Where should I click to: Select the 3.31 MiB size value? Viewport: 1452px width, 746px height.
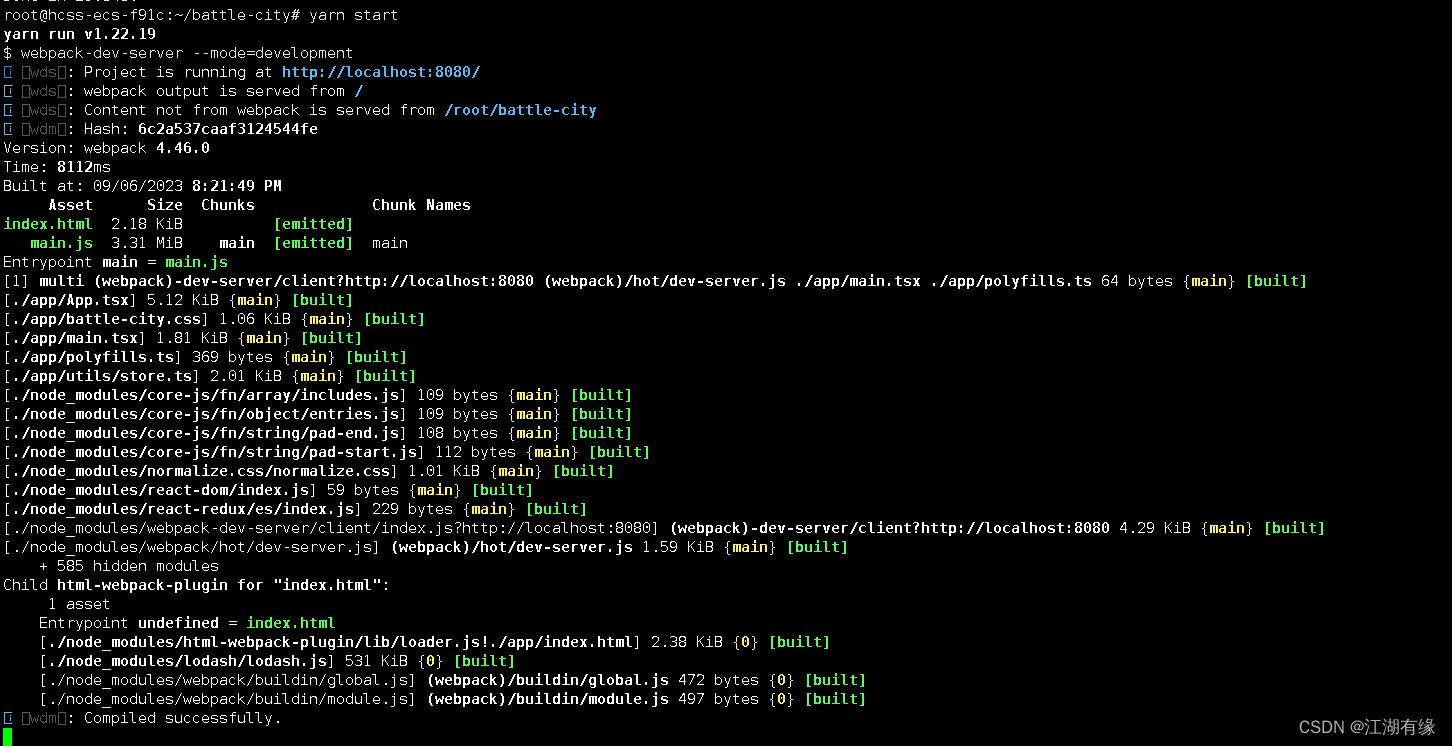(x=147, y=243)
